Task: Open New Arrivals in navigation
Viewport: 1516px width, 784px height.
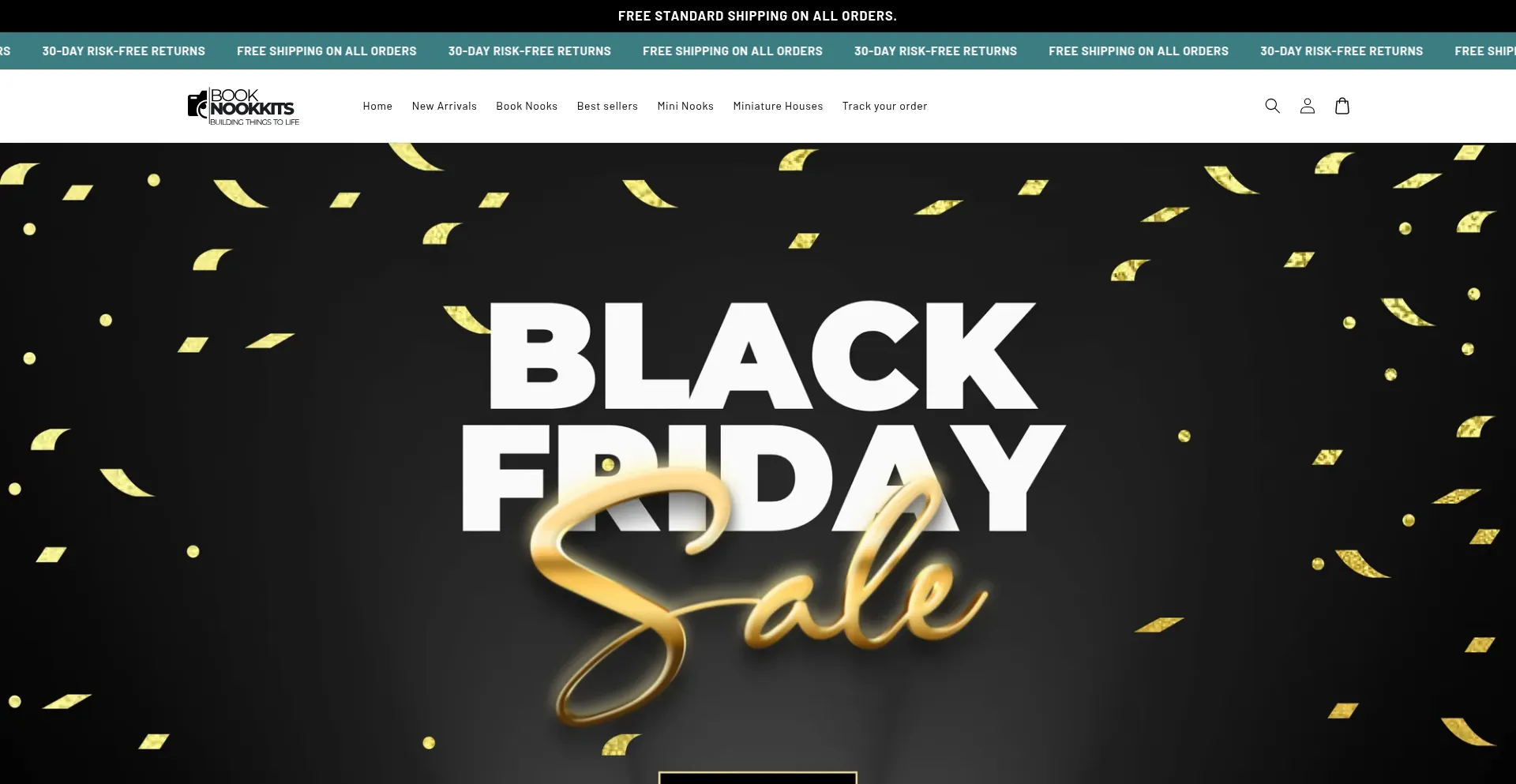Action: (444, 106)
